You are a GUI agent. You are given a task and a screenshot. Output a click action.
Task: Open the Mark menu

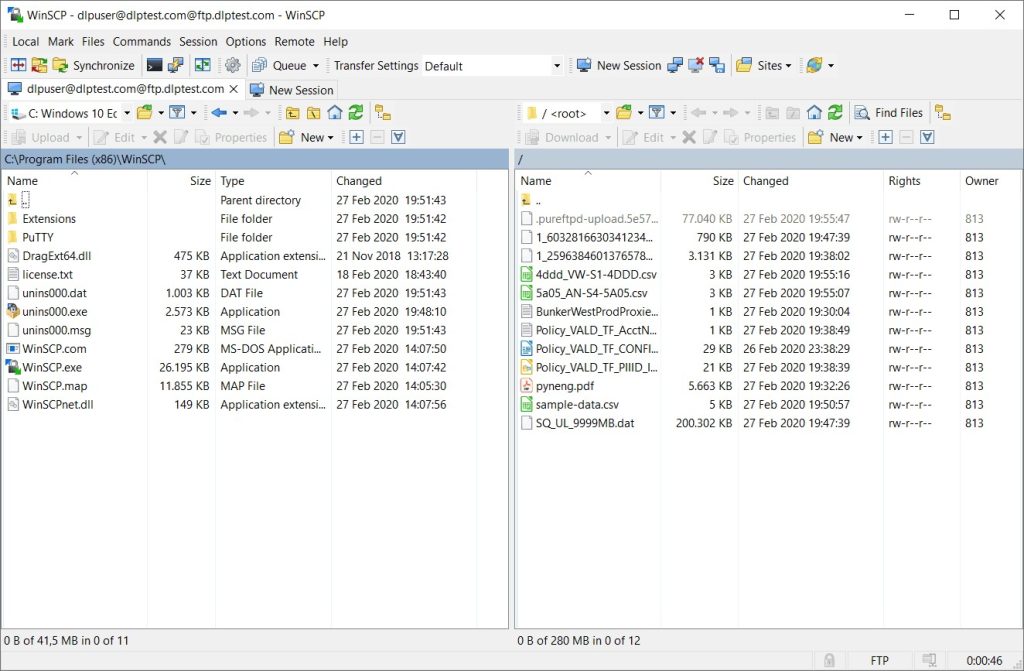click(x=61, y=41)
